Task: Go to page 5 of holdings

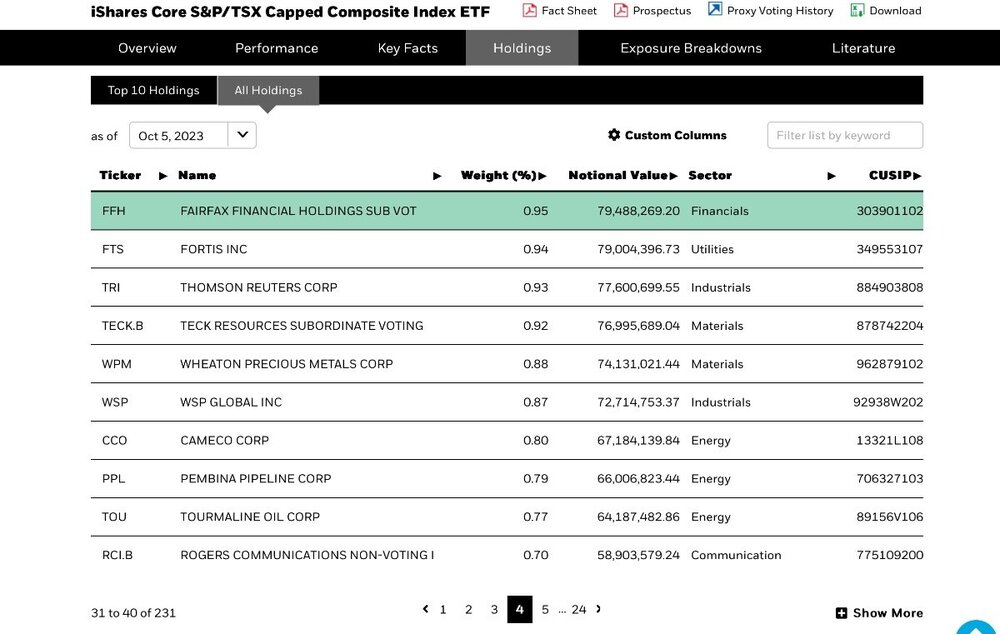Action: tap(545, 610)
